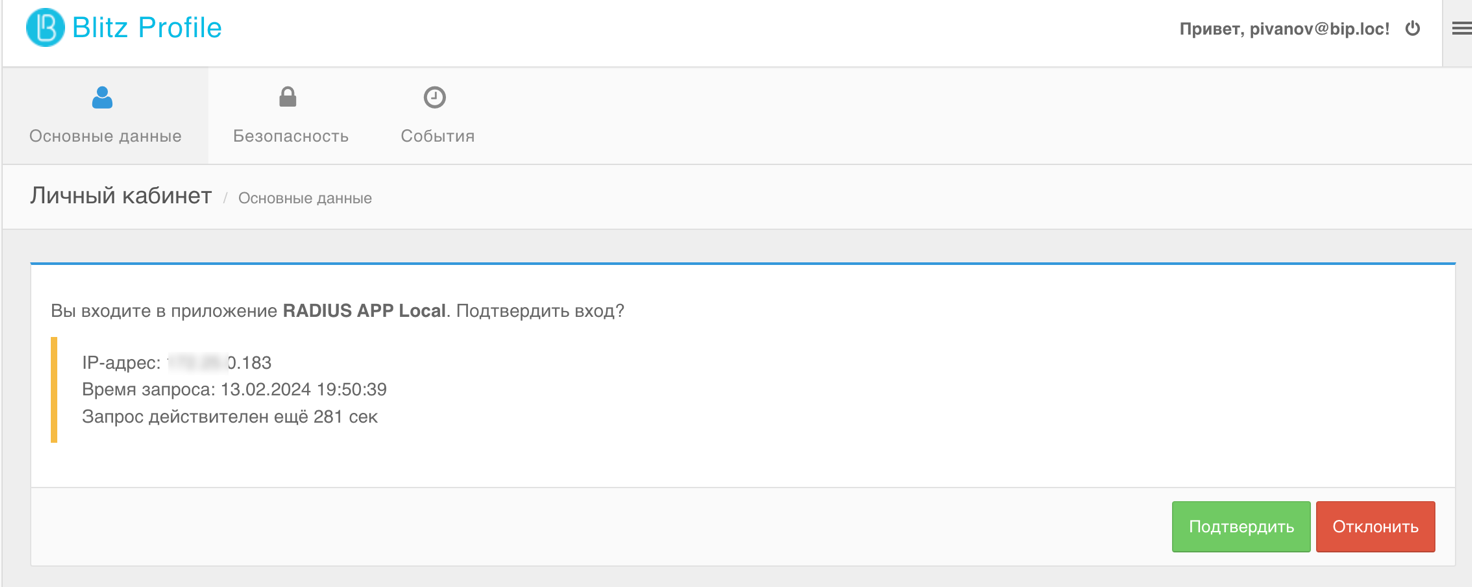Screen dimensions: 1472x587
Task: Click the IP-адрес line
Action: [x=177, y=363]
